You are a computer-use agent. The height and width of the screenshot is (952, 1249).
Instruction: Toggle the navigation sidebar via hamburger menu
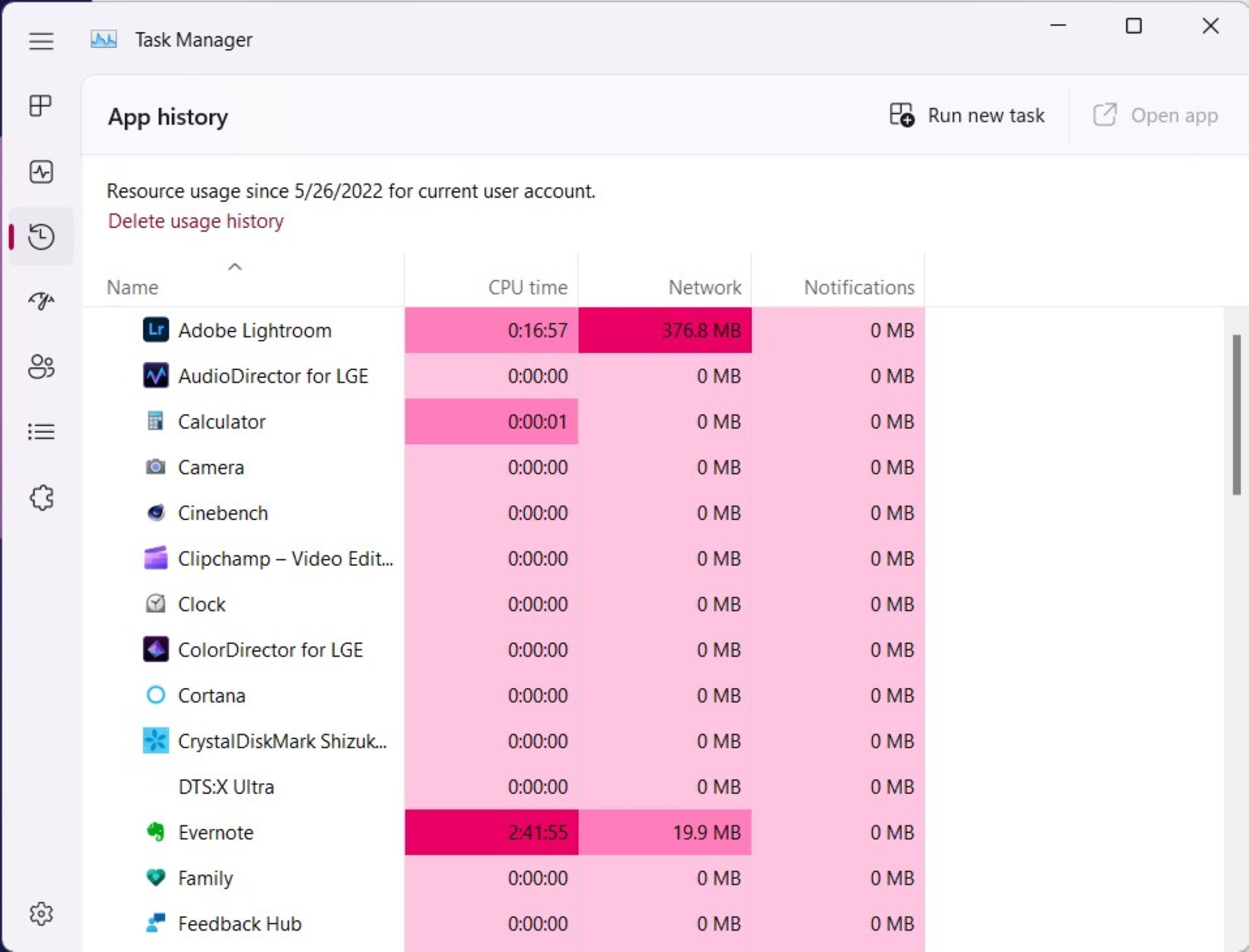(x=40, y=40)
